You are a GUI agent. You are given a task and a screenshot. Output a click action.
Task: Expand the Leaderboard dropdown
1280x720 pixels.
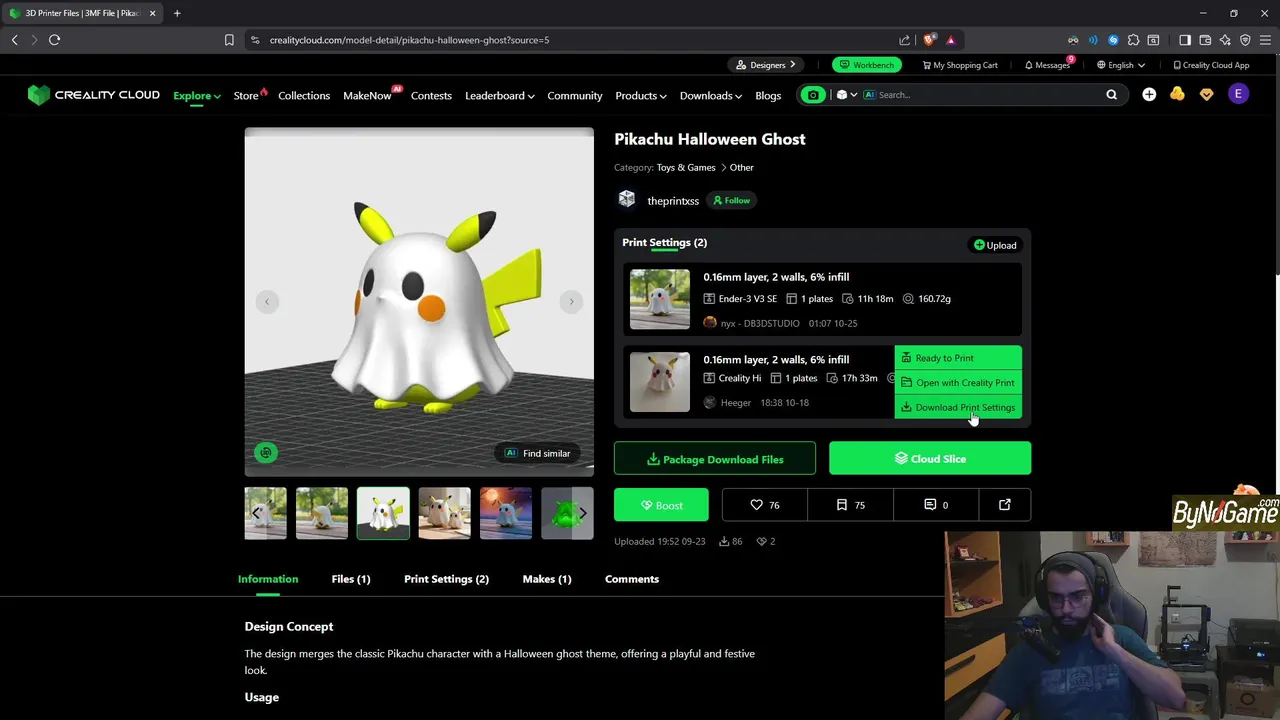(x=499, y=96)
